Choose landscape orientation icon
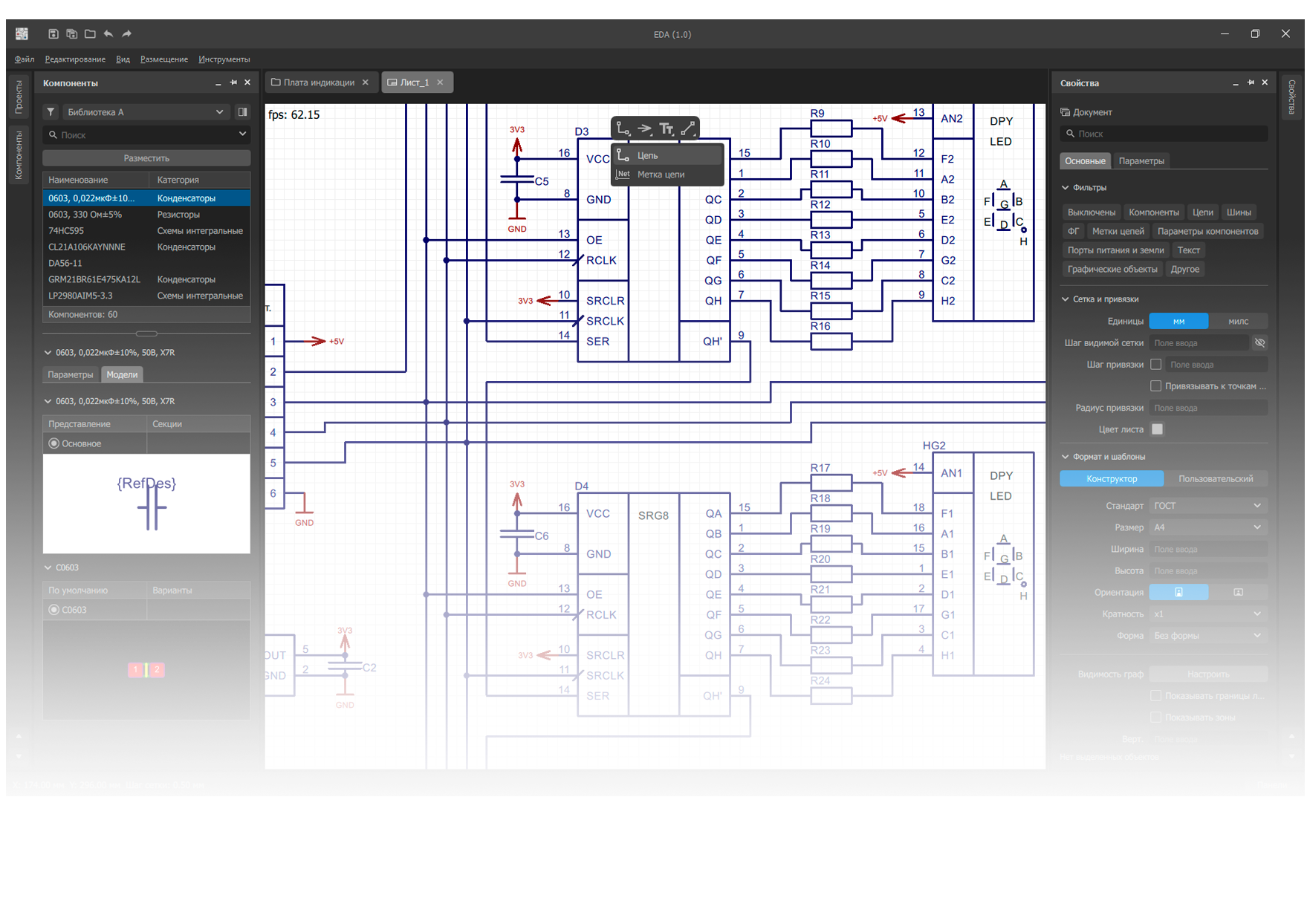 1237,593
